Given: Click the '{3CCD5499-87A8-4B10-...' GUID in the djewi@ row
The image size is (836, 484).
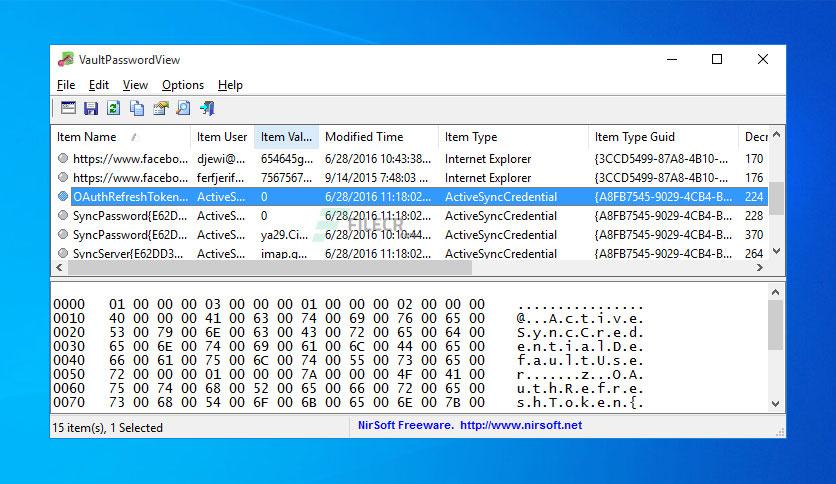Looking at the screenshot, I should tap(661, 159).
